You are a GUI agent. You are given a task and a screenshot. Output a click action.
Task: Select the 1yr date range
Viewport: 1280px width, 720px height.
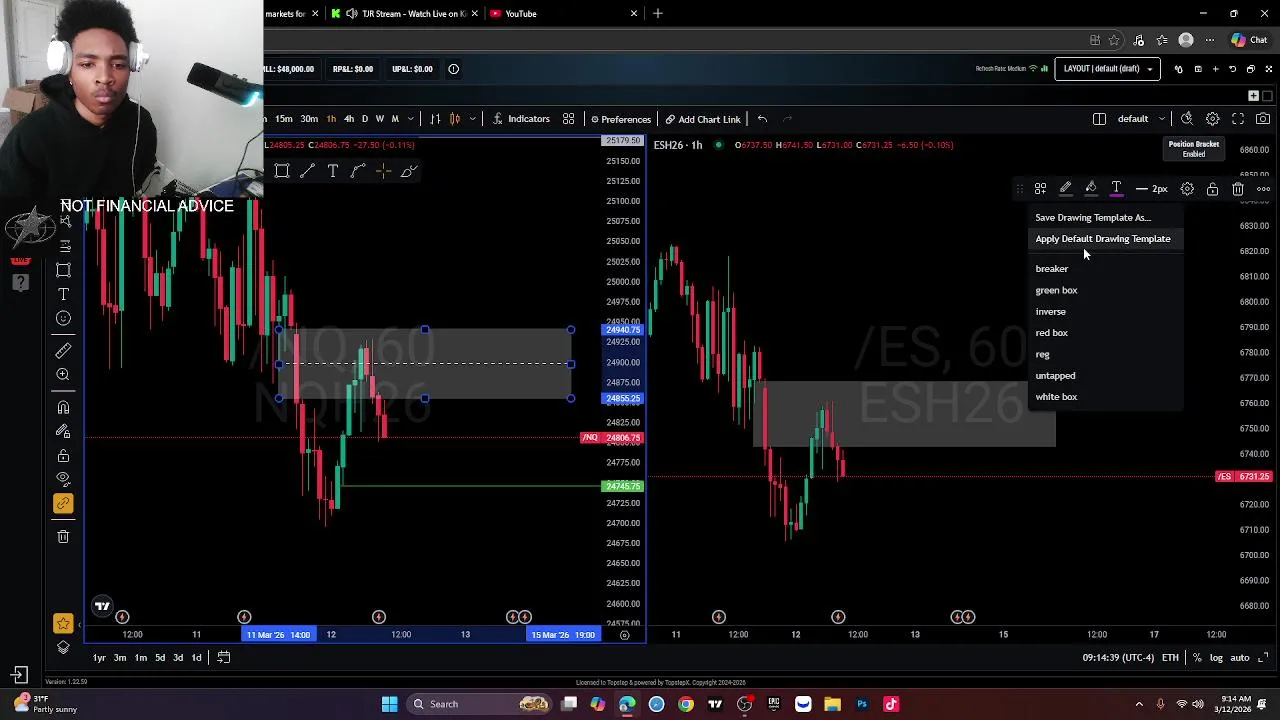coord(99,657)
